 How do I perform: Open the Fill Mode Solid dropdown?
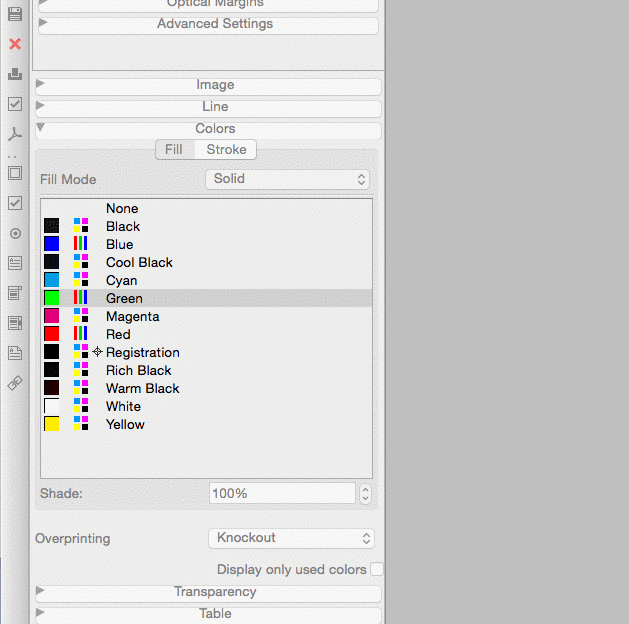[x=290, y=179]
